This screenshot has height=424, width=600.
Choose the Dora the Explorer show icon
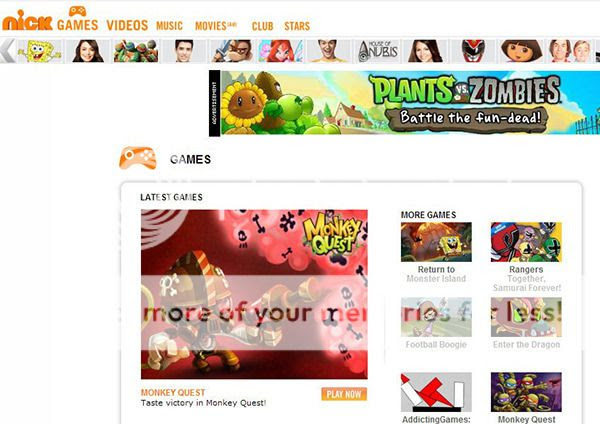[521, 51]
